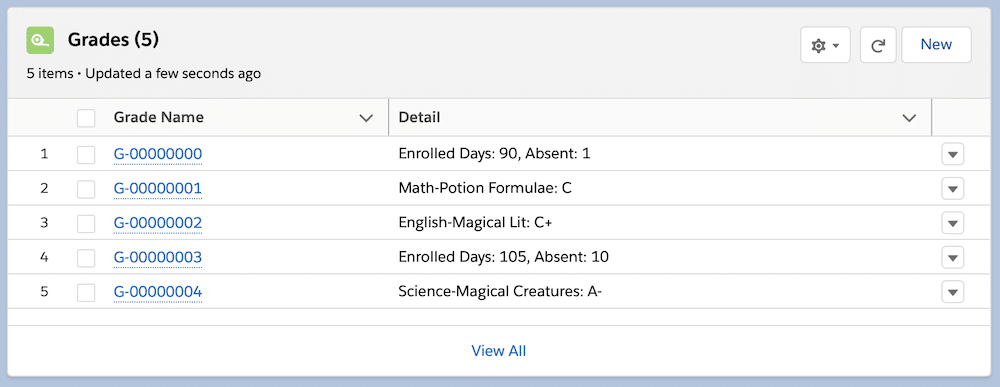1000x387 pixels.
Task: Click the green Grades object icon
Action: (x=40, y=41)
